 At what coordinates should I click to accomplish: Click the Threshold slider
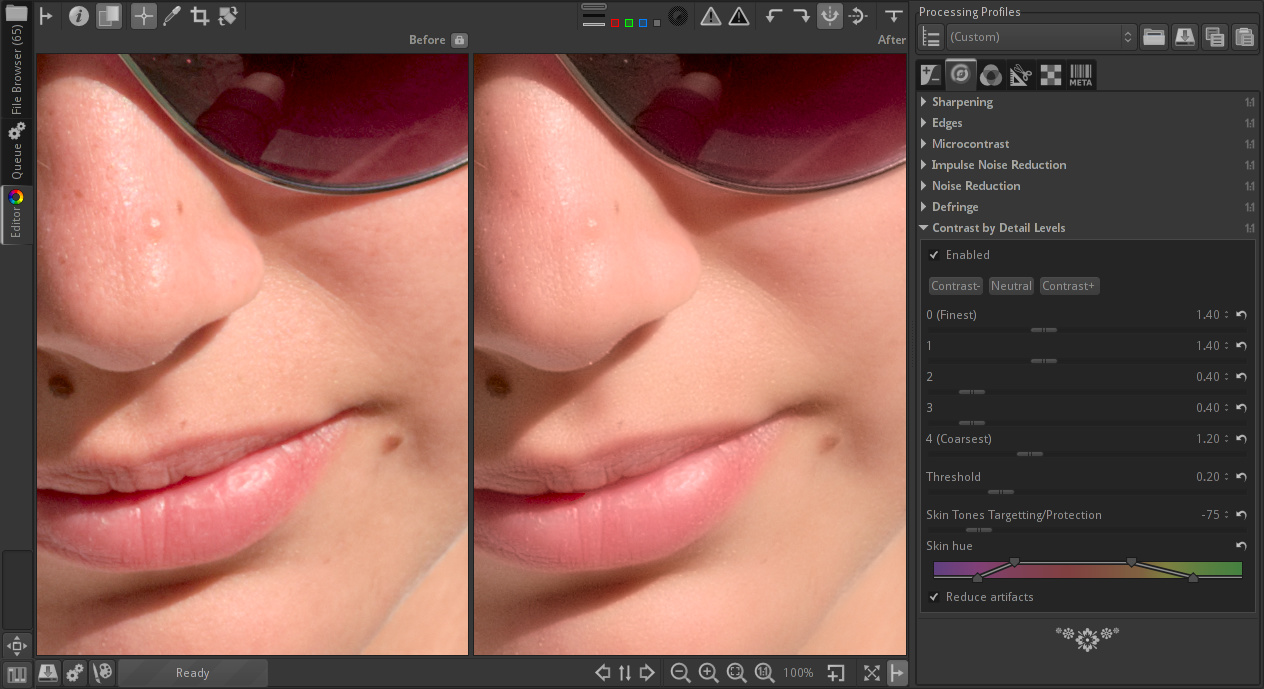1000,492
